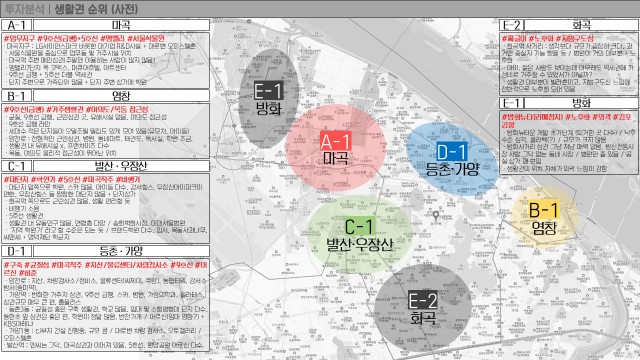Click the 염창 header in left panel
The image size is (640, 360).
tap(121, 96)
